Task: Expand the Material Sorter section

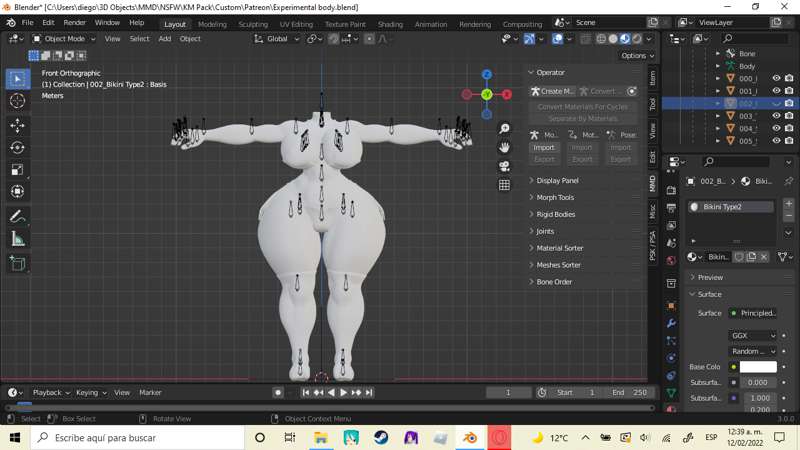Action: click(560, 248)
